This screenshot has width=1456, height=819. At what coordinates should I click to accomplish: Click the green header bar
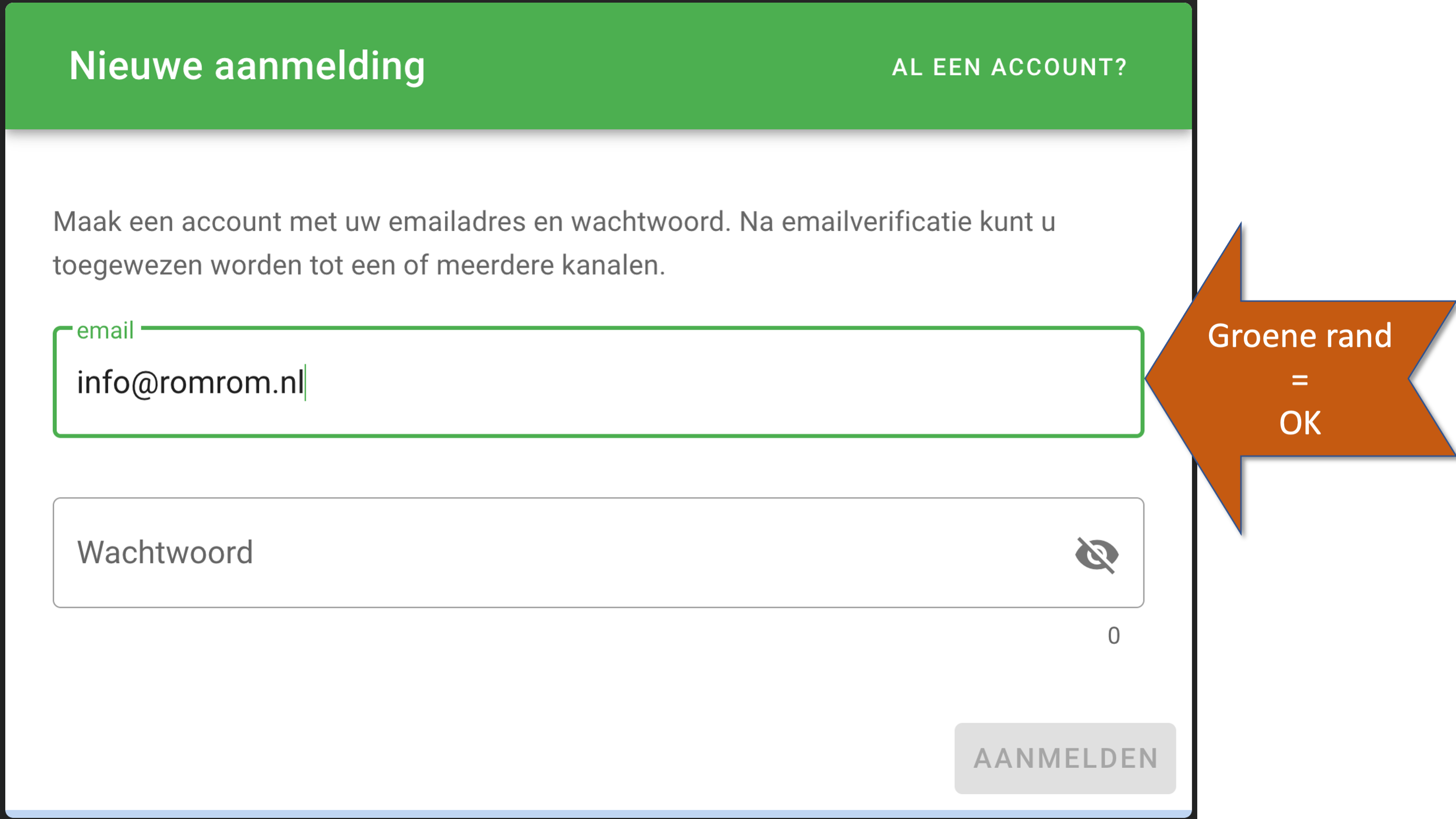click(599, 66)
